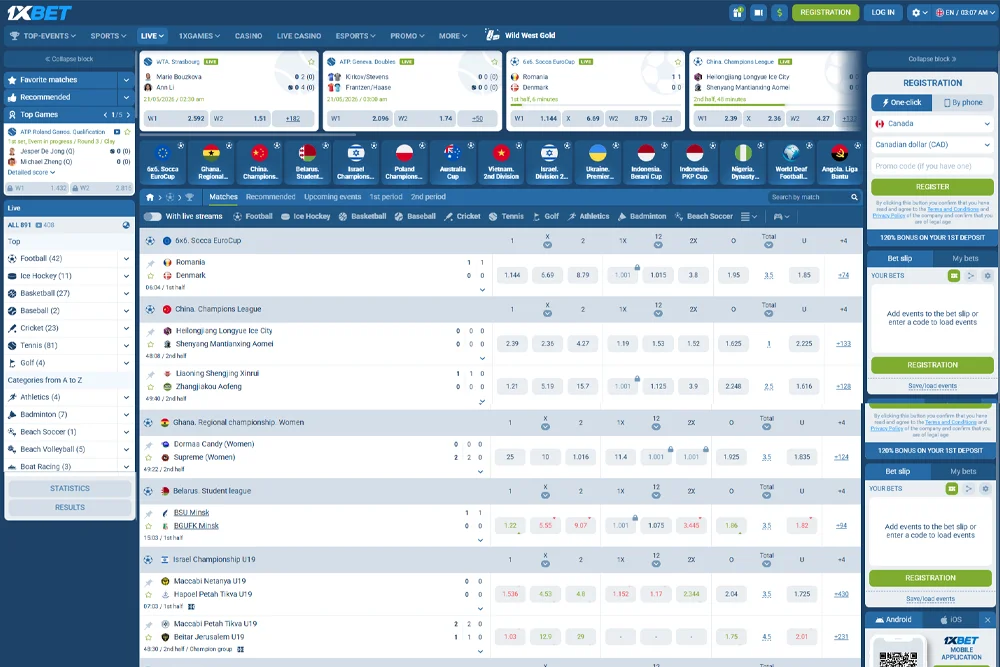This screenshot has height=667, width=1000.
Task: Click the top REGISTRATION button
Action: point(825,12)
